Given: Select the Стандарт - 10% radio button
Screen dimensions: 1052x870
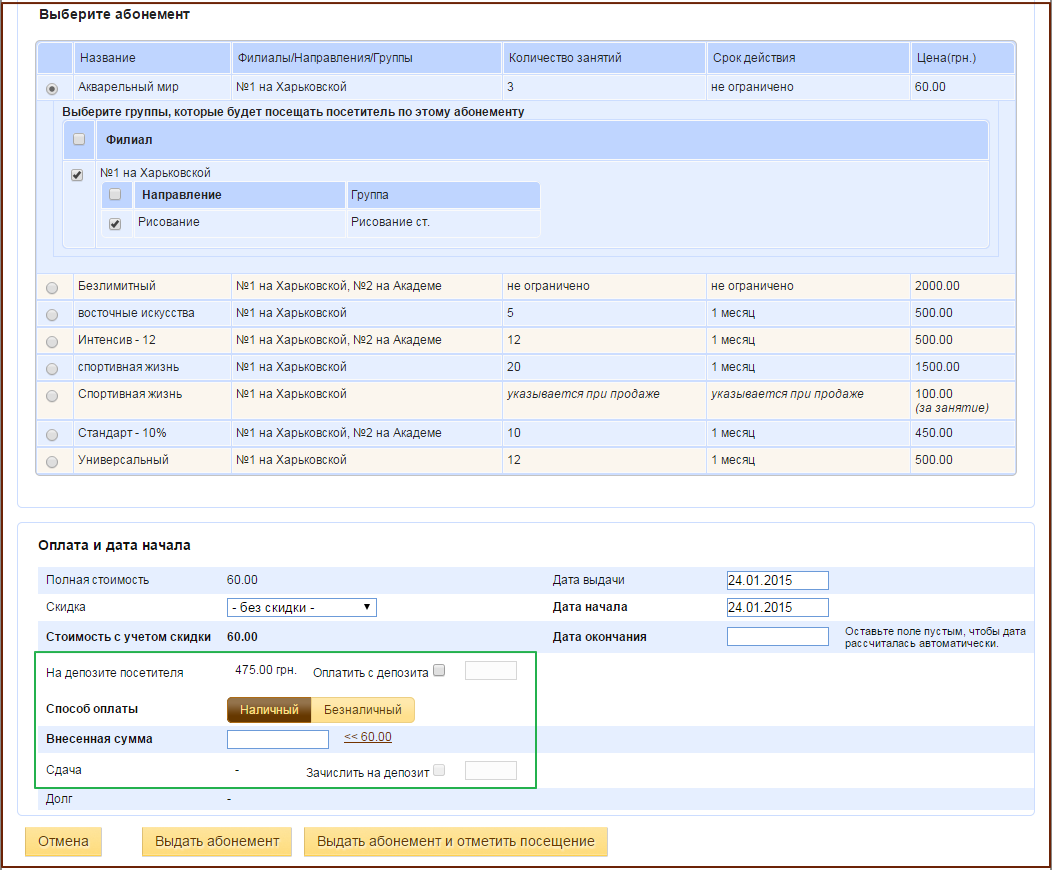Looking at the screenshot, I should click(x=52, y=435).
